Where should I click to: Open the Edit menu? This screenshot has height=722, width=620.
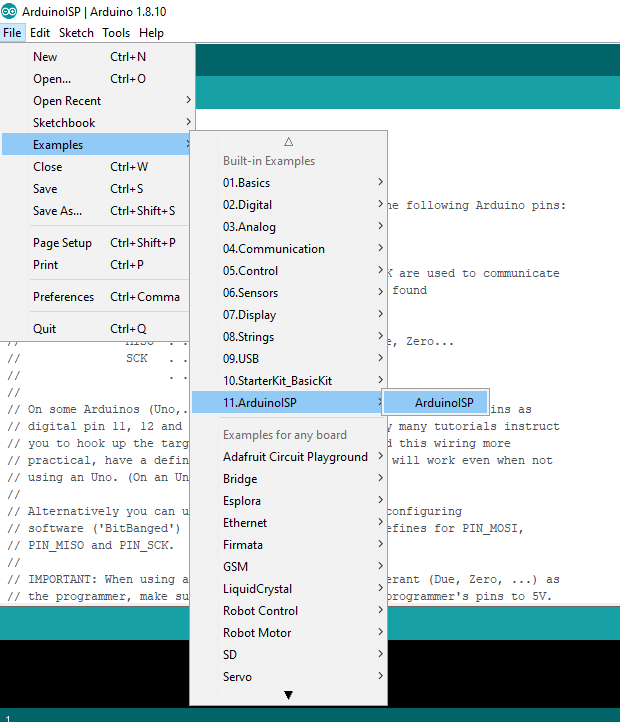(x=40, y=33)
